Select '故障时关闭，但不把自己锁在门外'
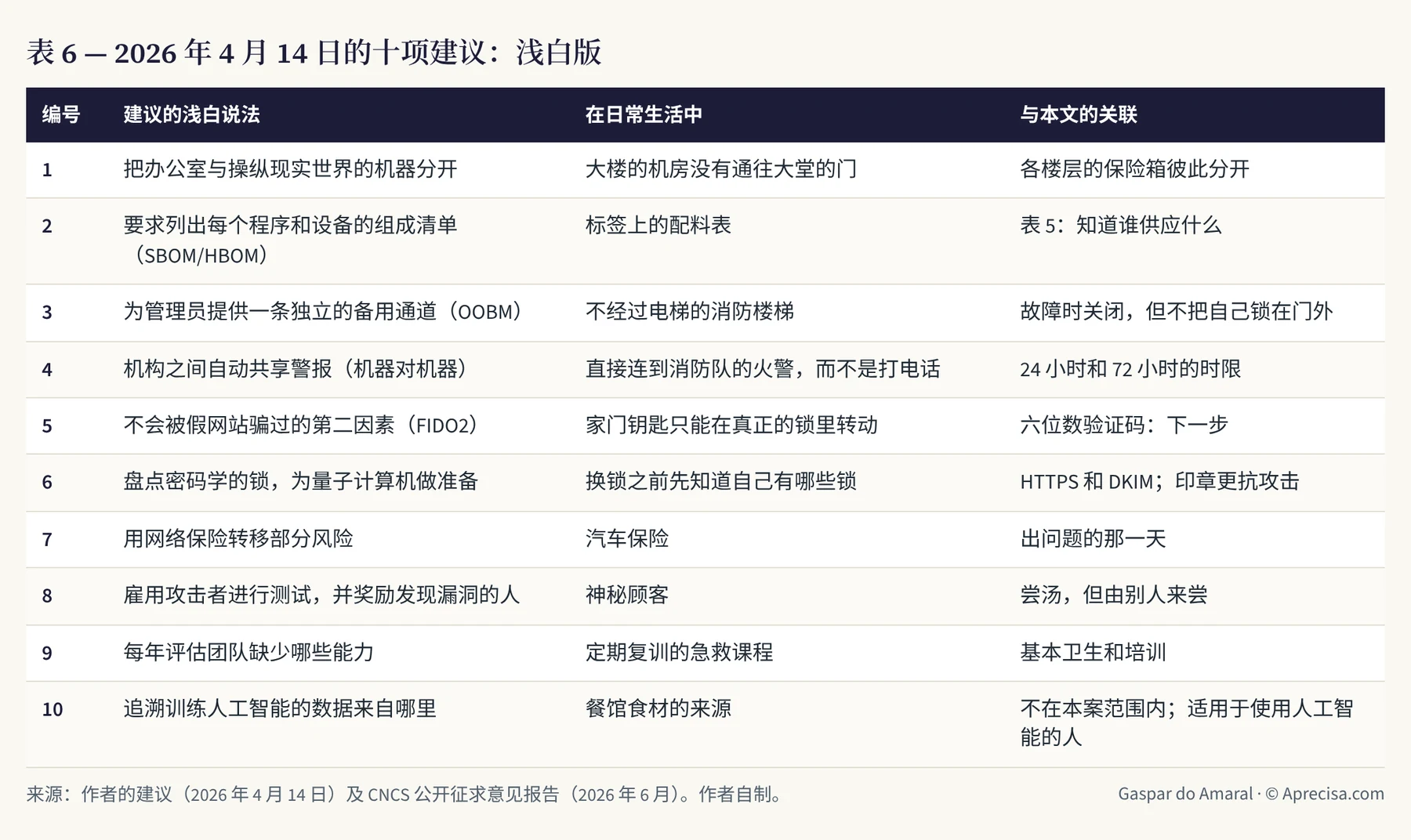Screen dimensions: 1411x840 pos(1177,312)
